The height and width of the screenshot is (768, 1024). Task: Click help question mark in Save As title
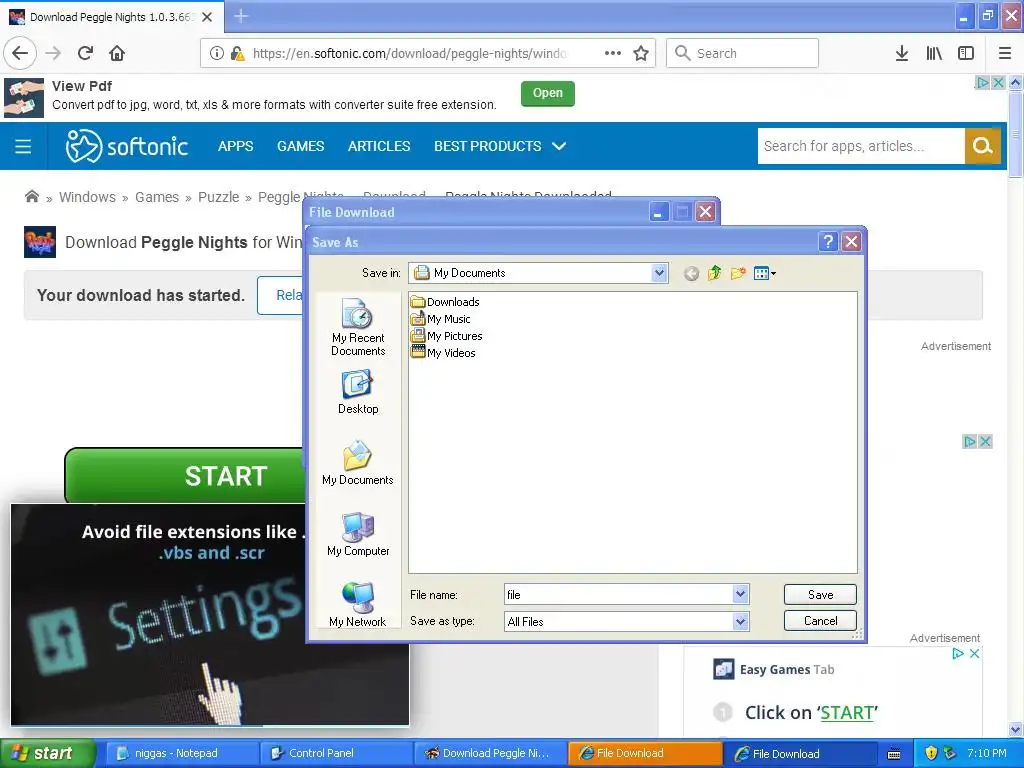pos(827,242)
